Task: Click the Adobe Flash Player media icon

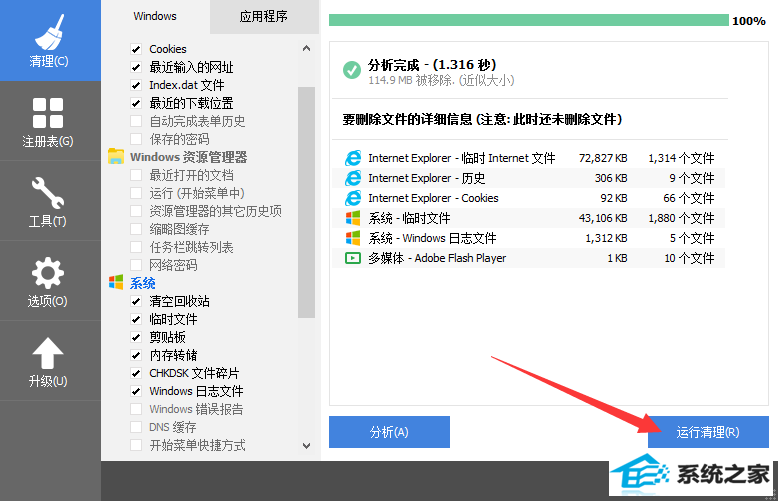Action: pyautogui.click(x=353, y=258)
